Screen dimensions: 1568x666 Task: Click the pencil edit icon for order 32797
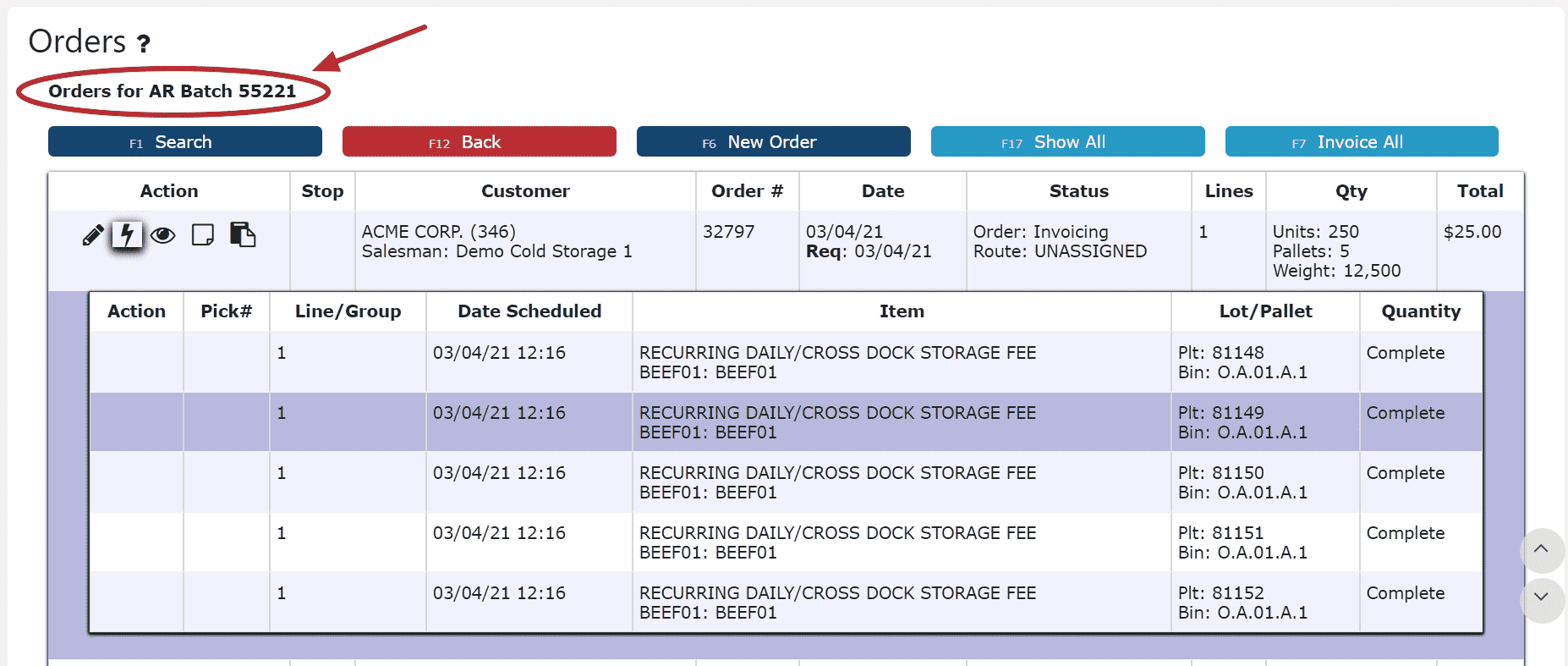(93, 234)
